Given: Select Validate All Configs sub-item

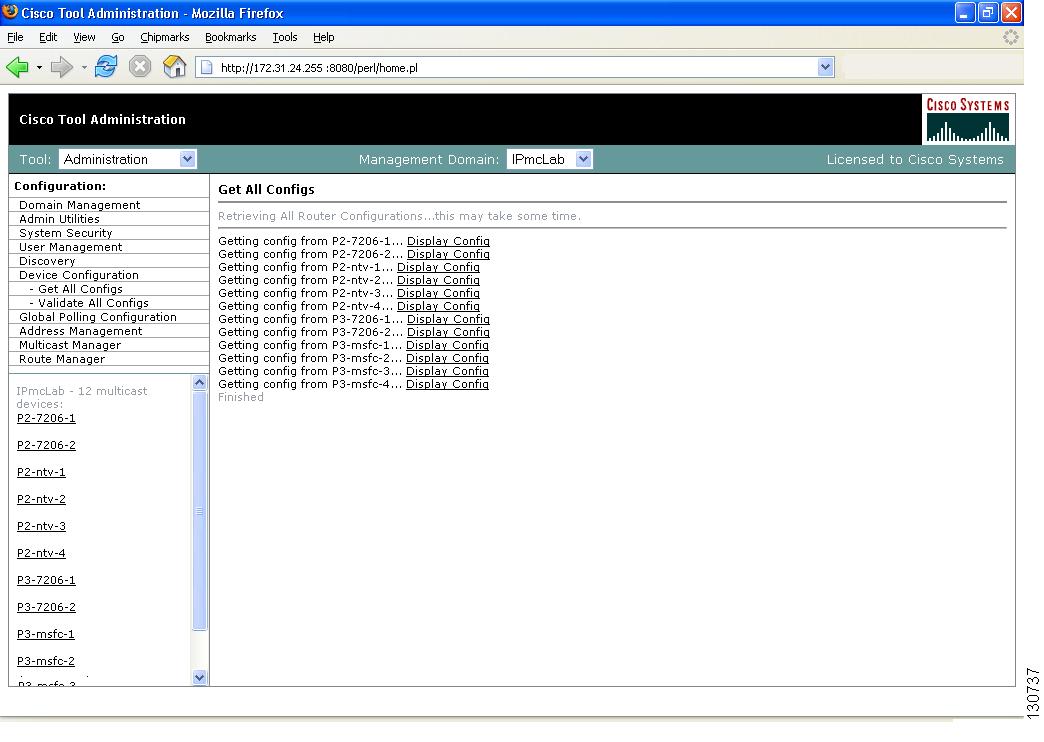Looking at the screenshot, I should [x=93, y=303].
